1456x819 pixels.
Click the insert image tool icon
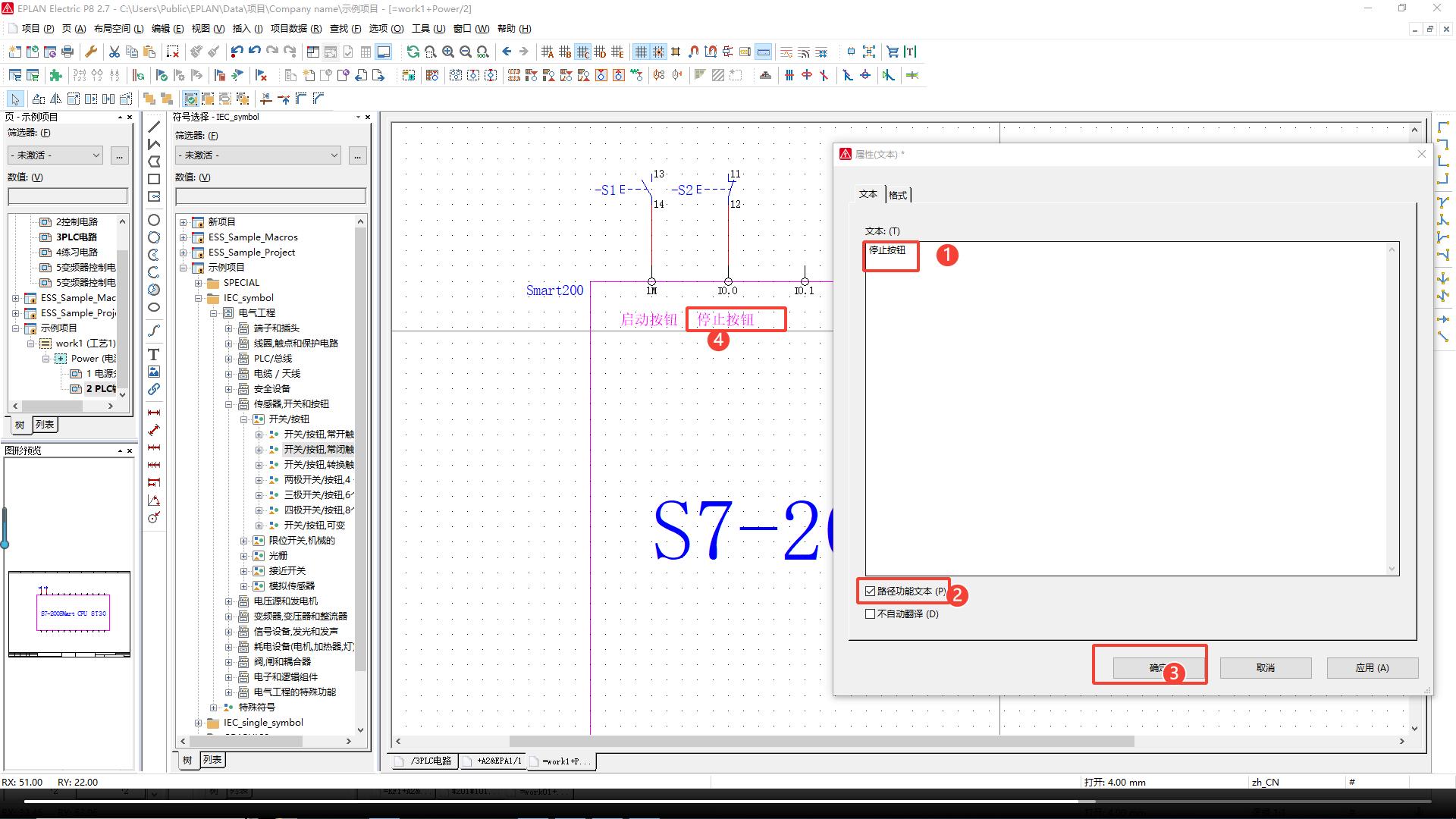[154, 372]
